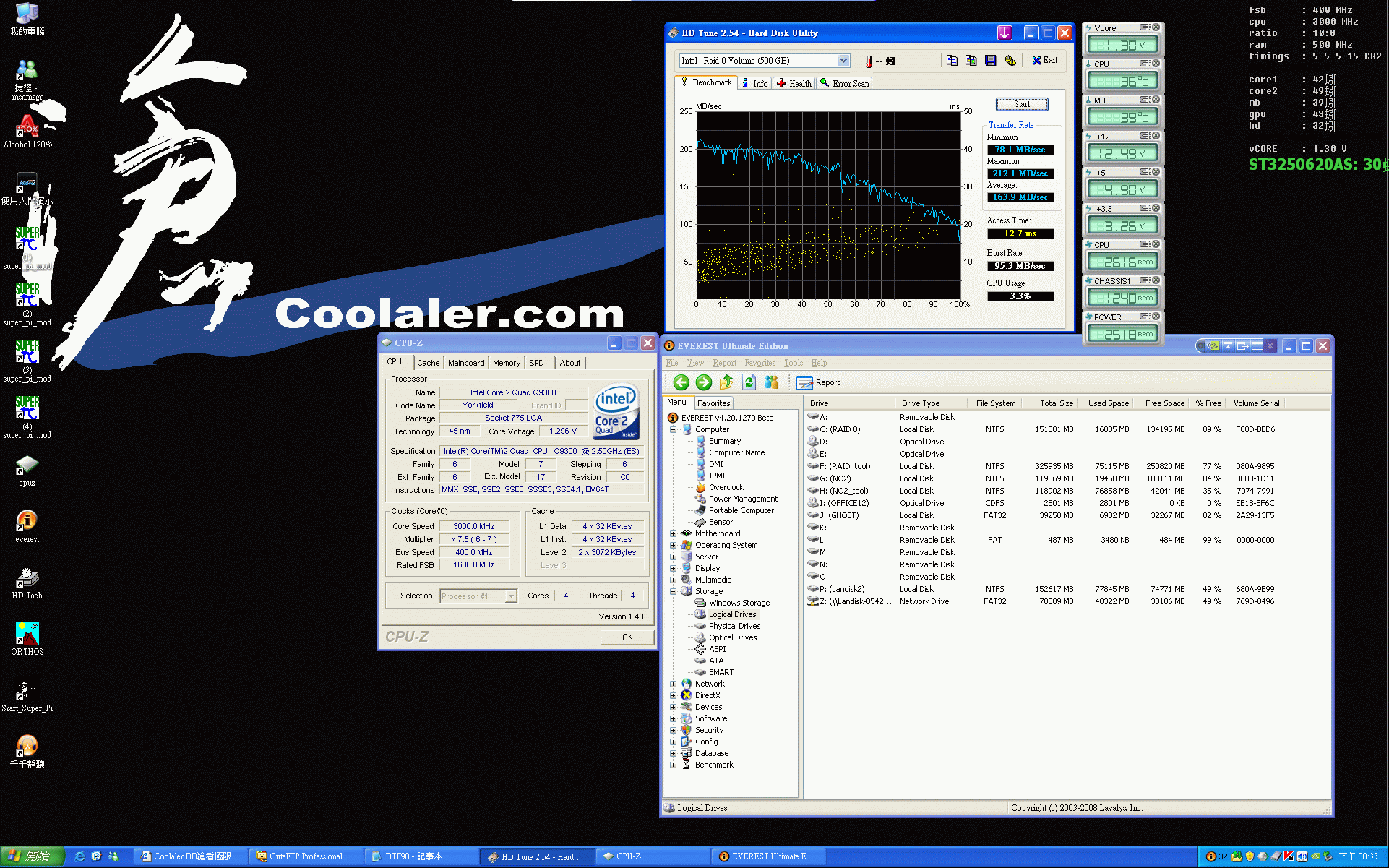This screenshot has height=868, width=1389.
Task: Click HD Tune thermometer temperature icon
Action: 869,61
